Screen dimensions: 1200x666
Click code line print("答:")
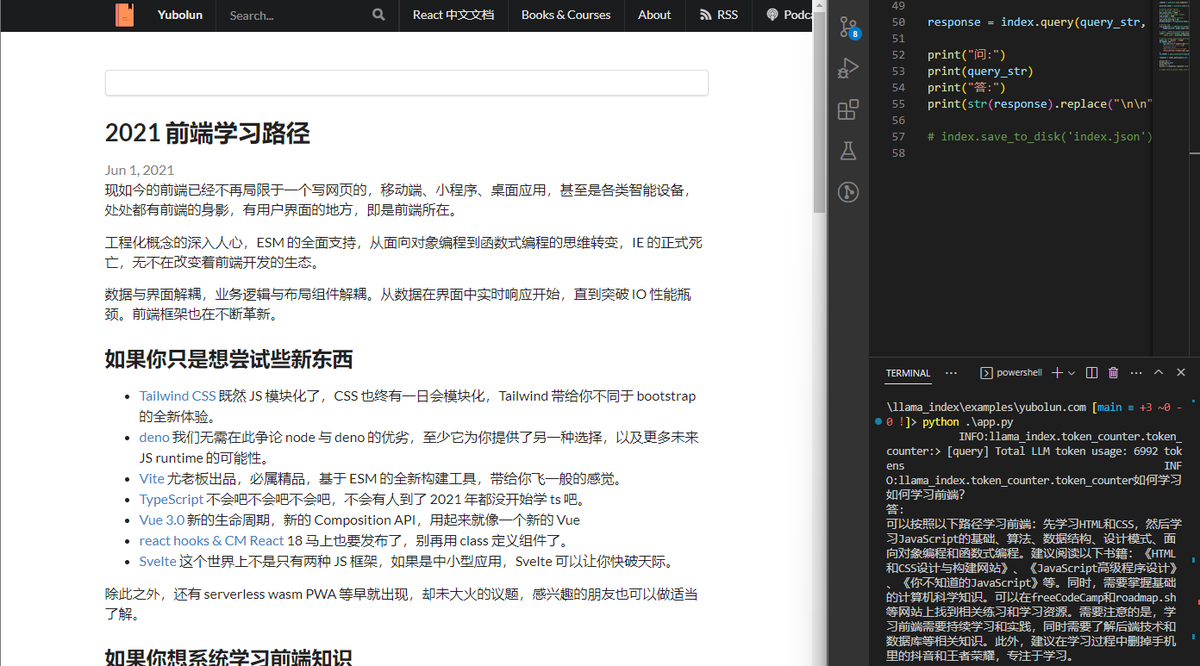point(966,88)
